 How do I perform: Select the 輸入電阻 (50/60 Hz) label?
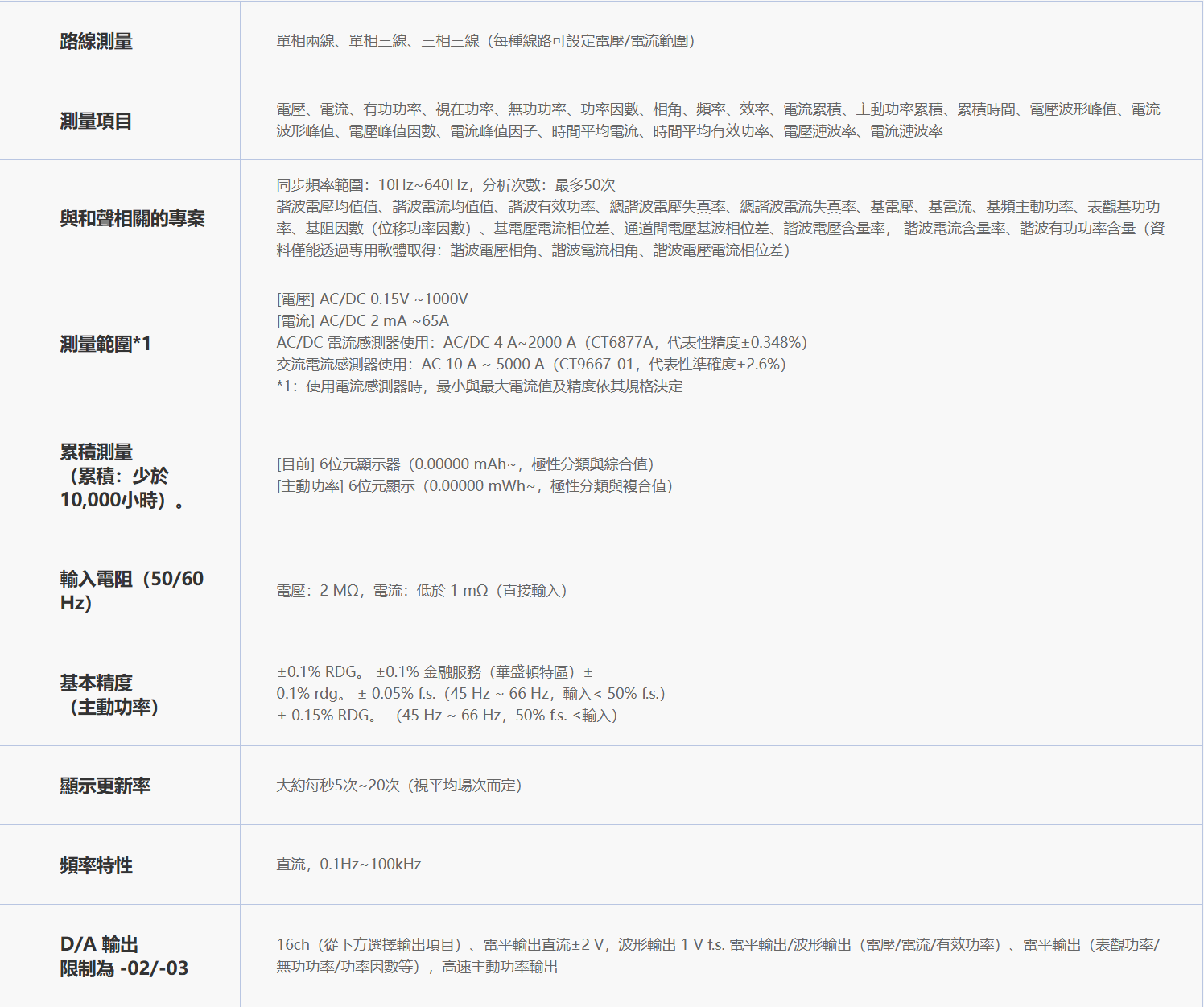pos(132,590)
